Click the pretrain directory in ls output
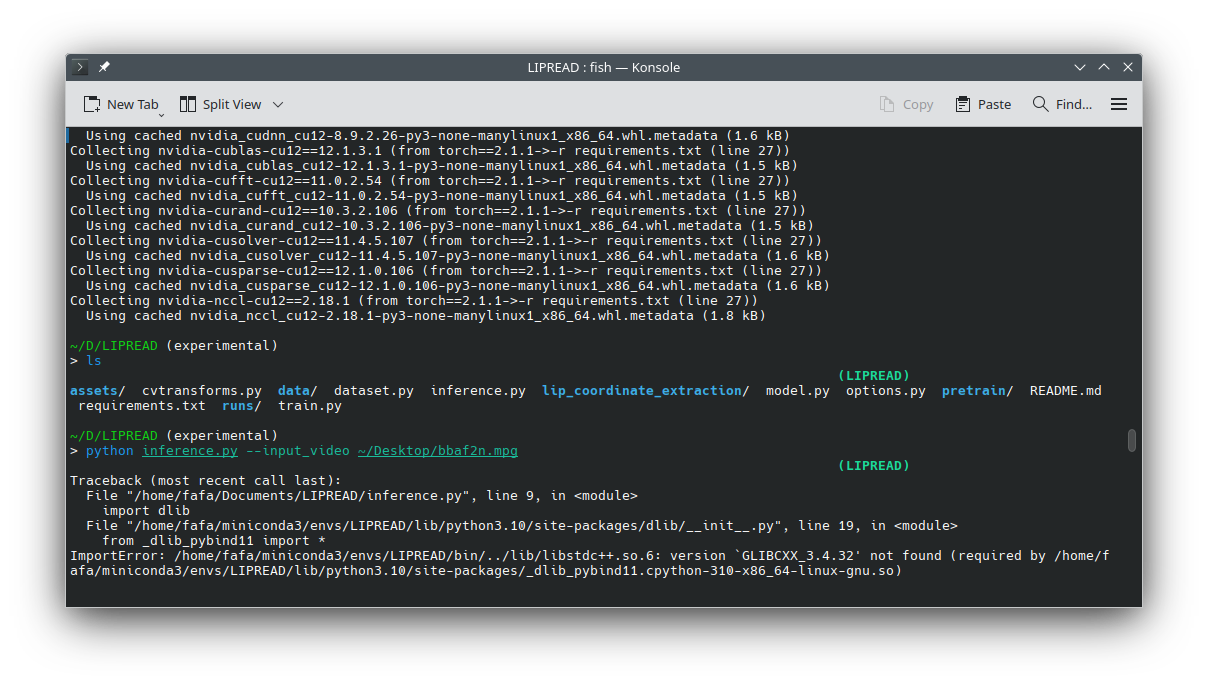1208x685 pixels. pos(973,391)
